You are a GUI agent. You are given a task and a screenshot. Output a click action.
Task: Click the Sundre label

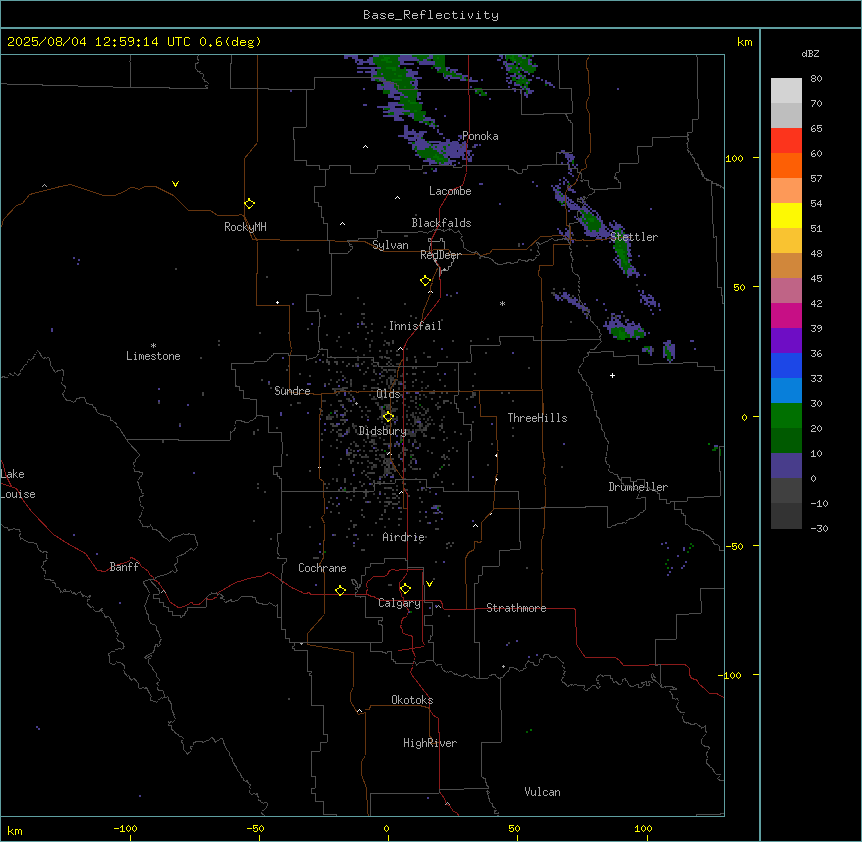coord(292,391)
